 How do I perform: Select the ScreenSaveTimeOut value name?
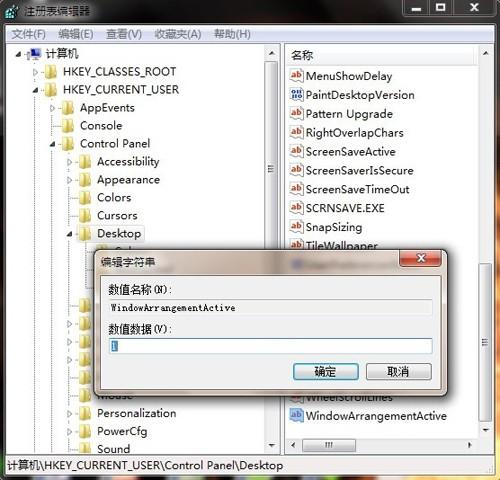point(357,189)
